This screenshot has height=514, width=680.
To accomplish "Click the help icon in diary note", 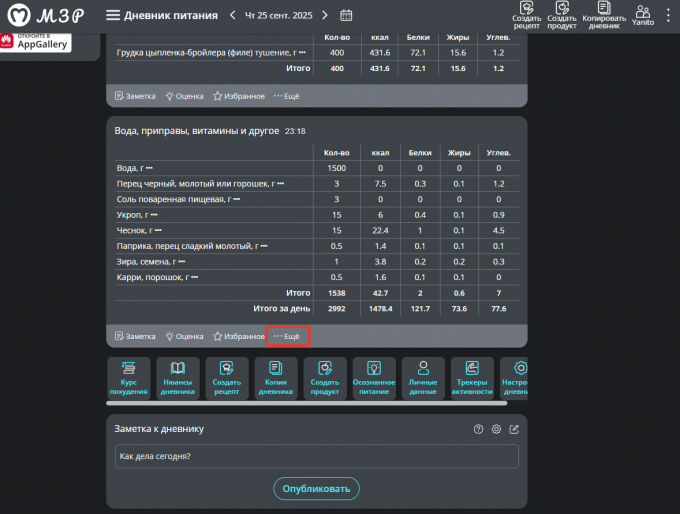I will [478, 429].
